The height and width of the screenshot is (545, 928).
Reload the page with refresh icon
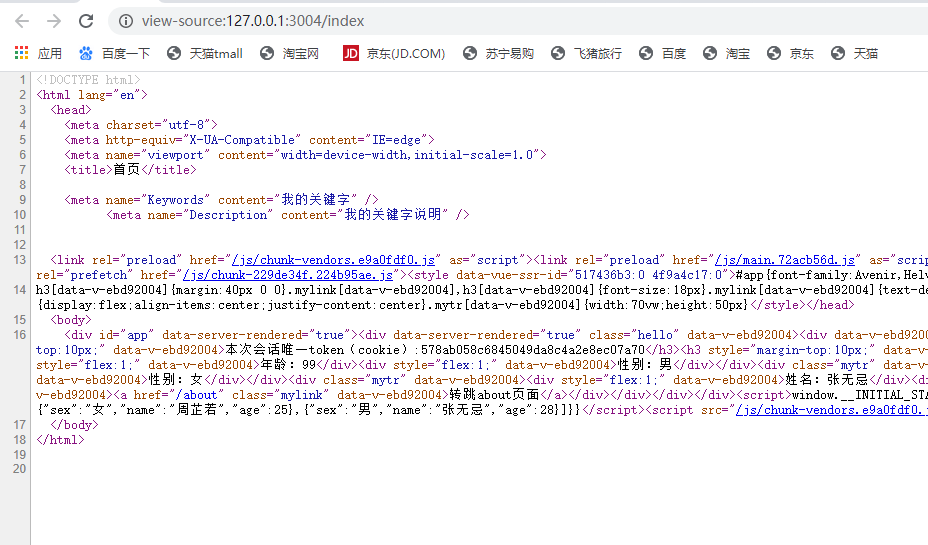point(86,21)
